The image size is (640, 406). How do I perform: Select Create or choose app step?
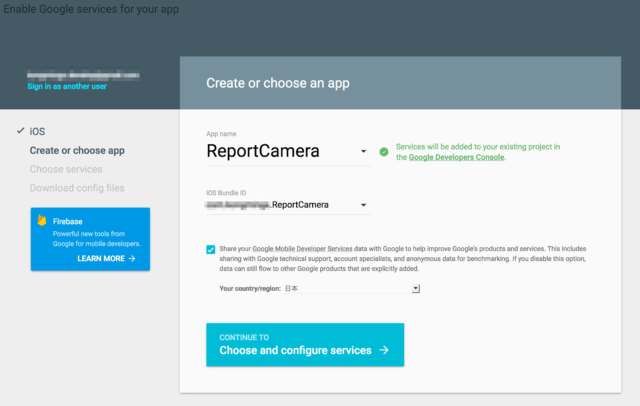click(x=77, y=151)
